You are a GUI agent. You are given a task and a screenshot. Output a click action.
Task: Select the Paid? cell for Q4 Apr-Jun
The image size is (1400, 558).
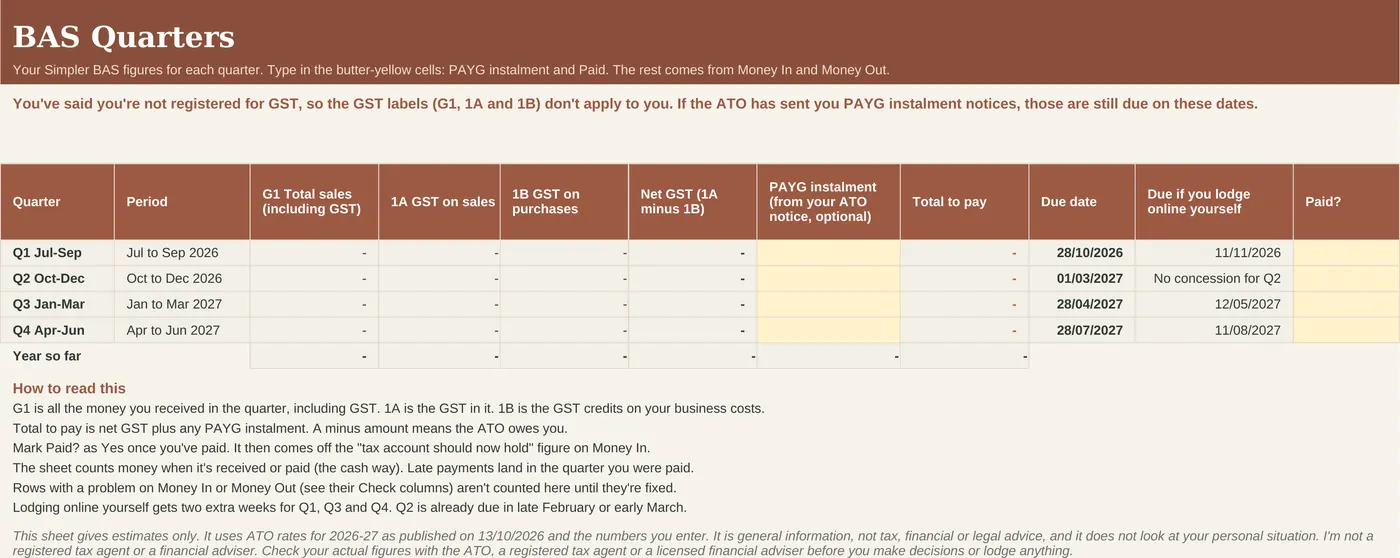tap(1346, 330)
